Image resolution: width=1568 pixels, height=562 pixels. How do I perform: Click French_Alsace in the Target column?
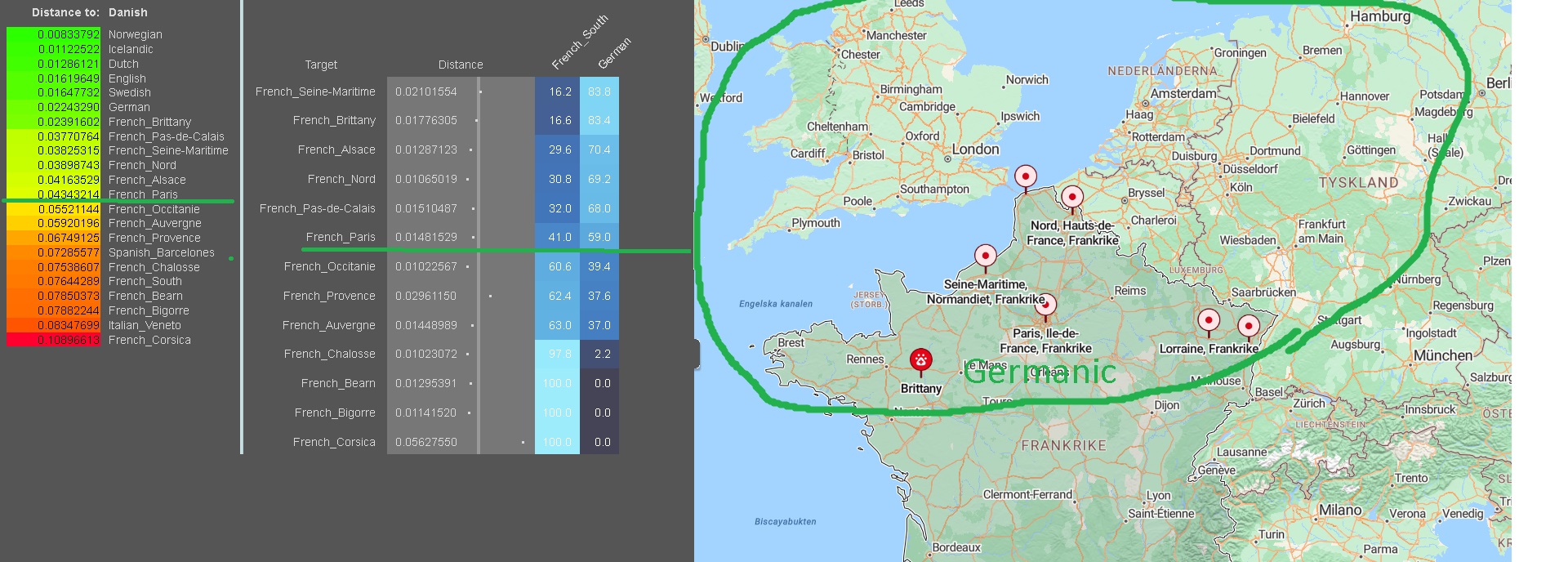(x=336, y=149)
